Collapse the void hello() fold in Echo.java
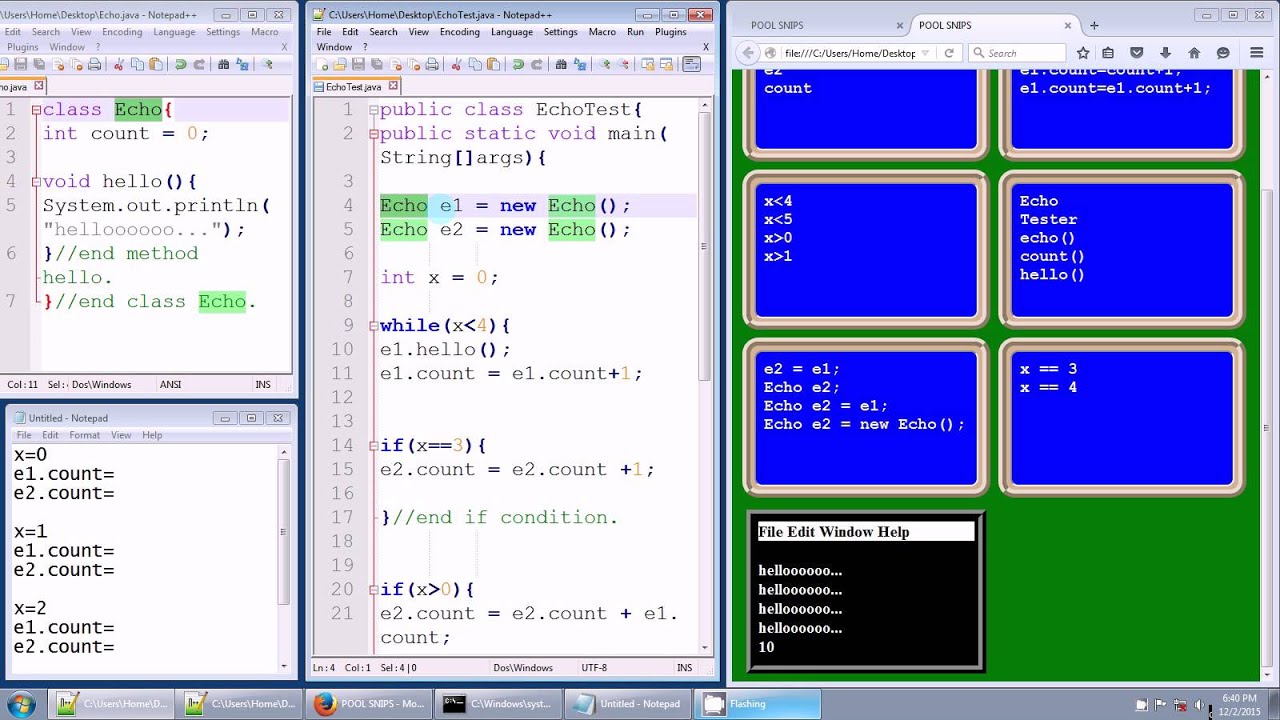This screenshot has width=1280, height=720. pos(36,182)
